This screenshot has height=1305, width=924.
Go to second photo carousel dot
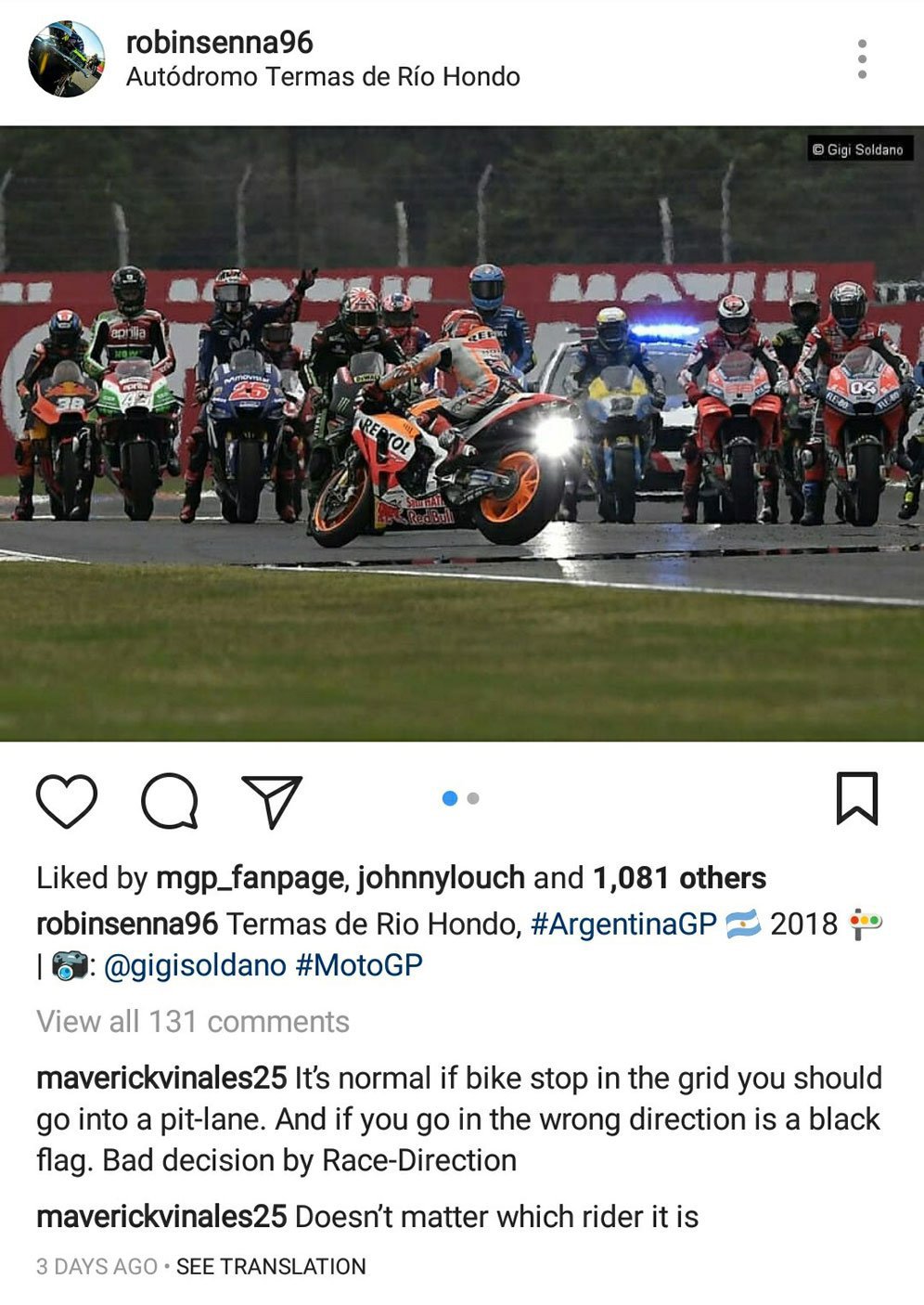473,798
